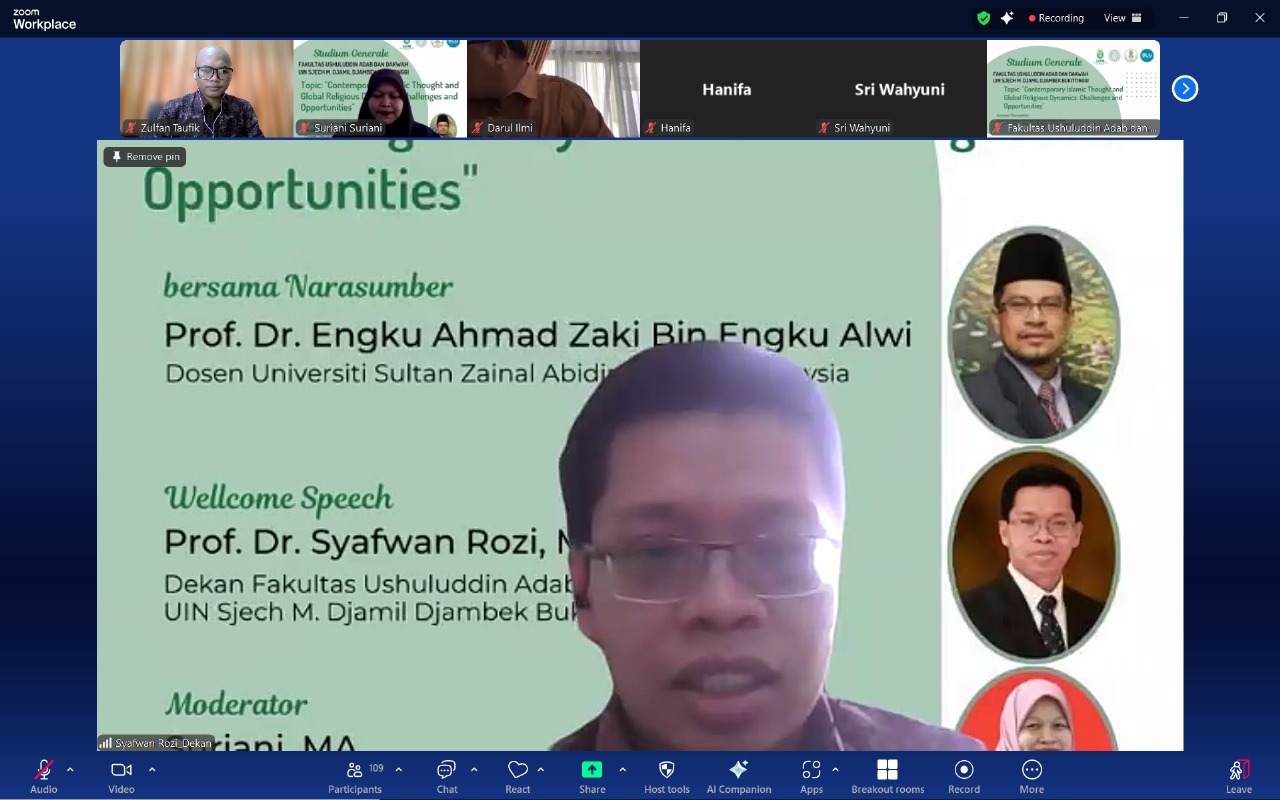Turn on the Video camera

[121, 776]
